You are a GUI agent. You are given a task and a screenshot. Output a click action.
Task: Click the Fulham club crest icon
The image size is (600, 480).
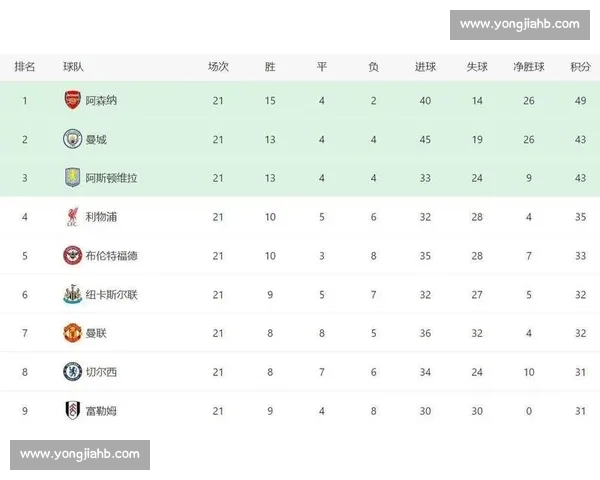point(72,411)
